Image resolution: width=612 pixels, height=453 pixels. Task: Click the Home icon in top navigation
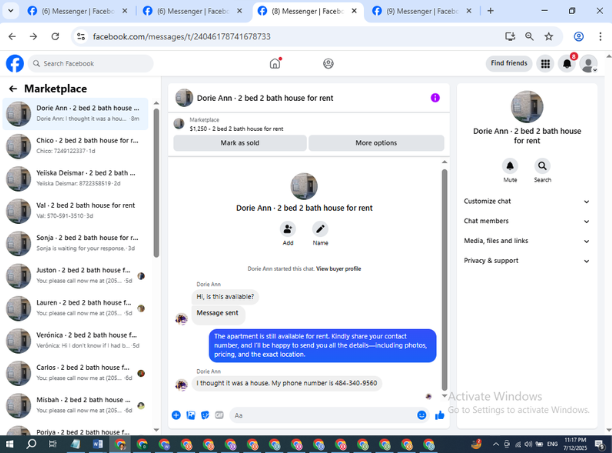tap(275, 63)
